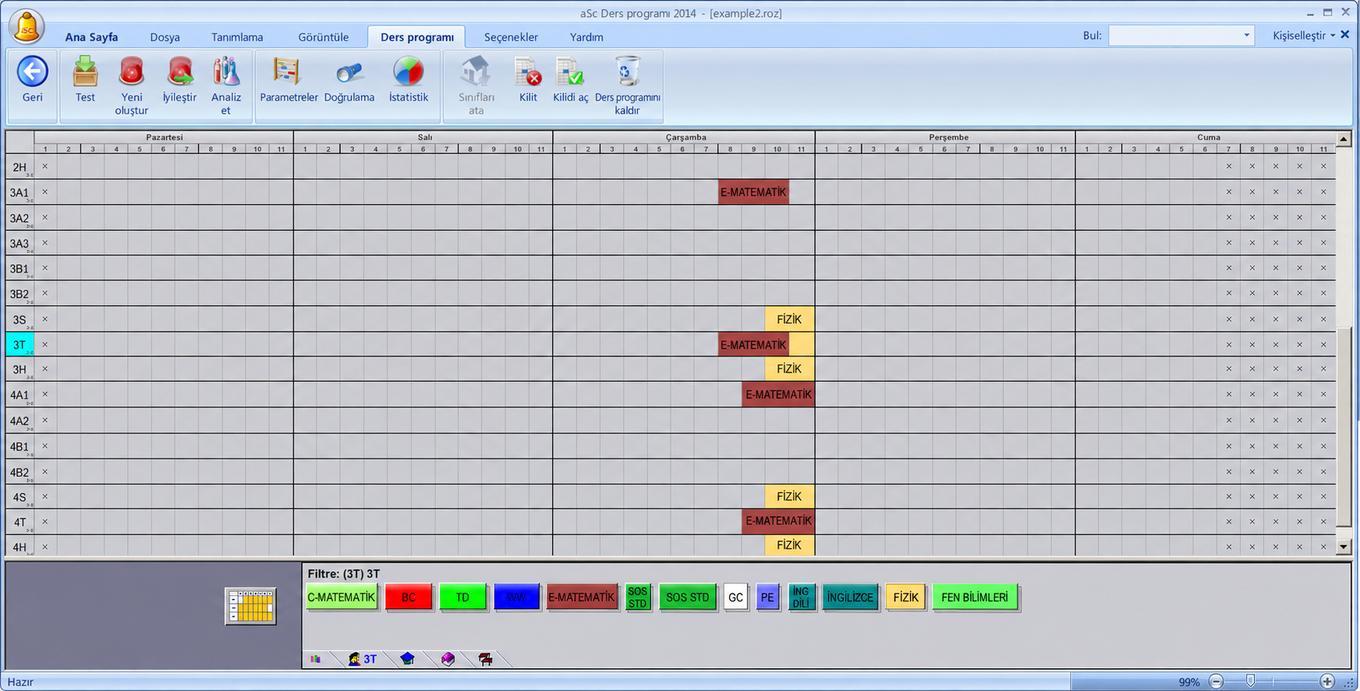Click the Kilit lock icon
The image size is (1360, 691).
coord(528,72)
